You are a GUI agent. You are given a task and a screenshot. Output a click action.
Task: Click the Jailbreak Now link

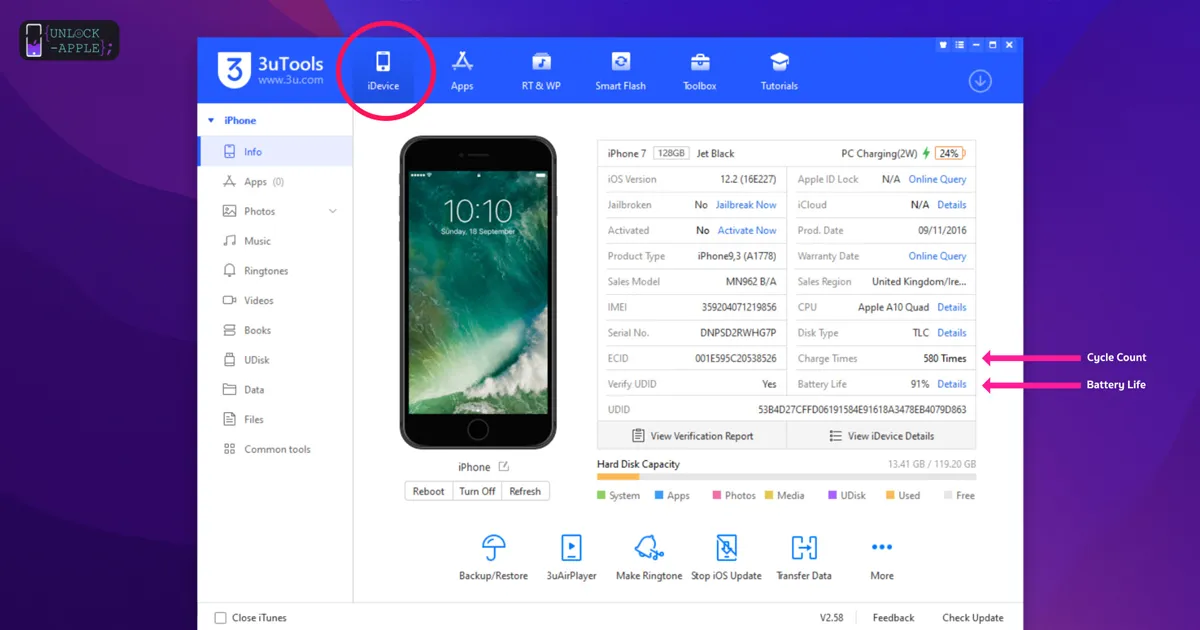point(746,205)
